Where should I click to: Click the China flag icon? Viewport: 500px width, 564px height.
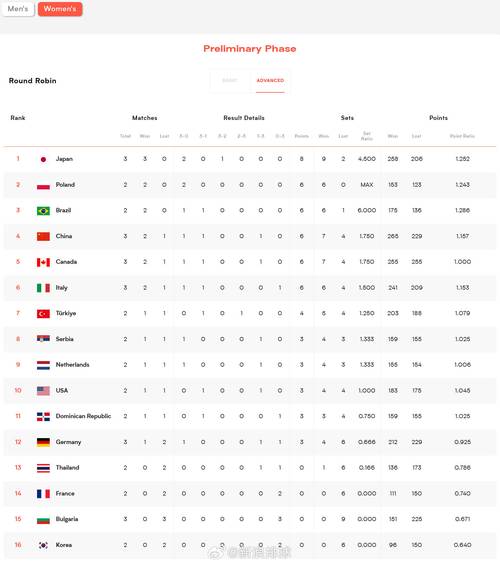pyautogui.click(x=43, y=236)
